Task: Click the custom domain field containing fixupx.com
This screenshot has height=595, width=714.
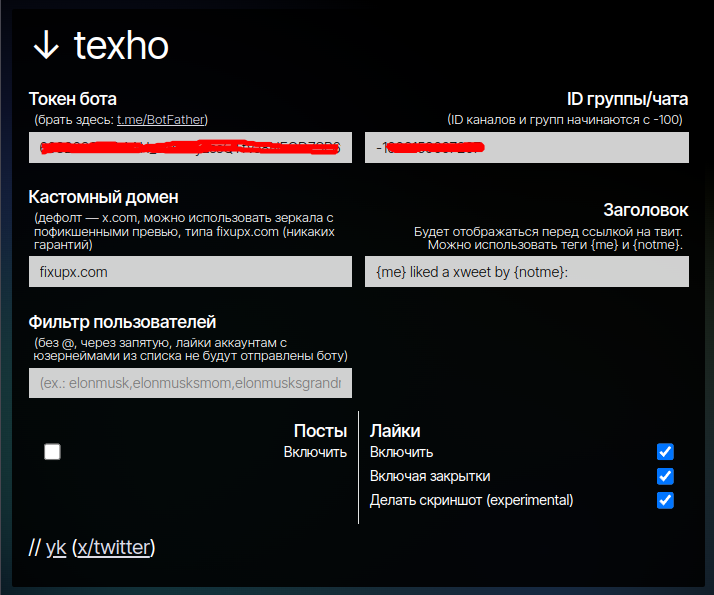Action: click(190, 271)
